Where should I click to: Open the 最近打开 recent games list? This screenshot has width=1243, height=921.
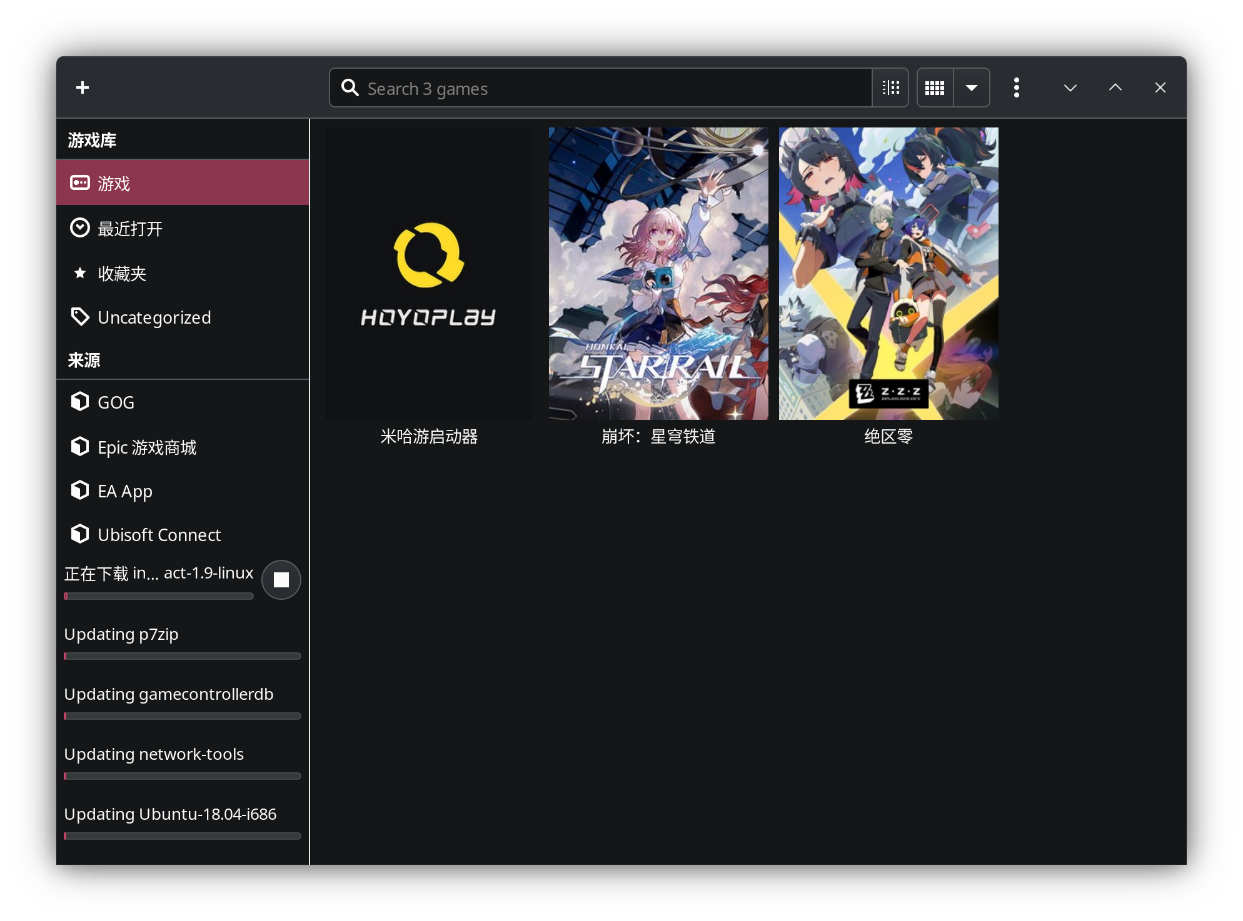[x=130, y=228]
